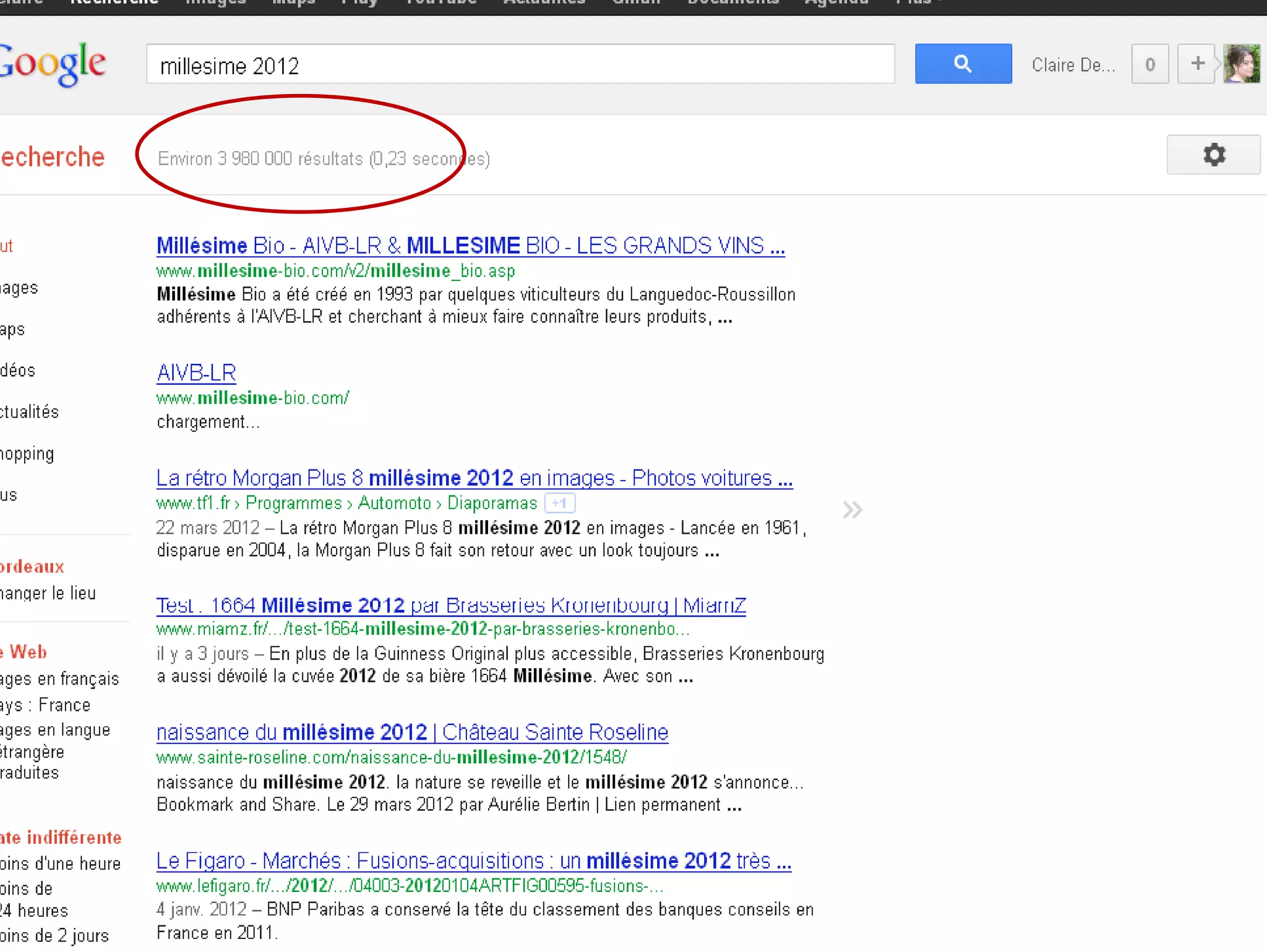Click the 4 janv. 2012 date in Figaro snippet
The width and height of the screenshot is (1267, 952).
point(202,909)
